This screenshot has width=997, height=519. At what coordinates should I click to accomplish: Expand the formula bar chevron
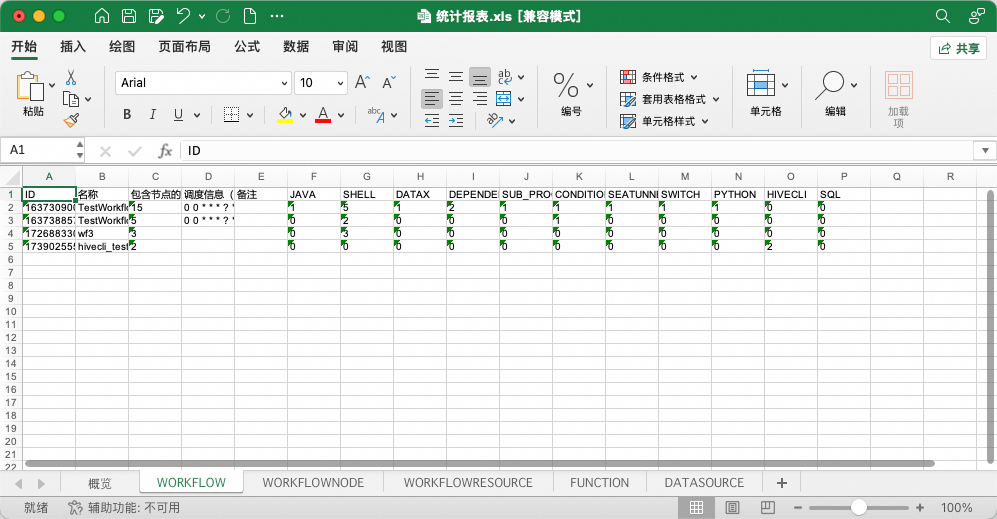pos(985,151)
